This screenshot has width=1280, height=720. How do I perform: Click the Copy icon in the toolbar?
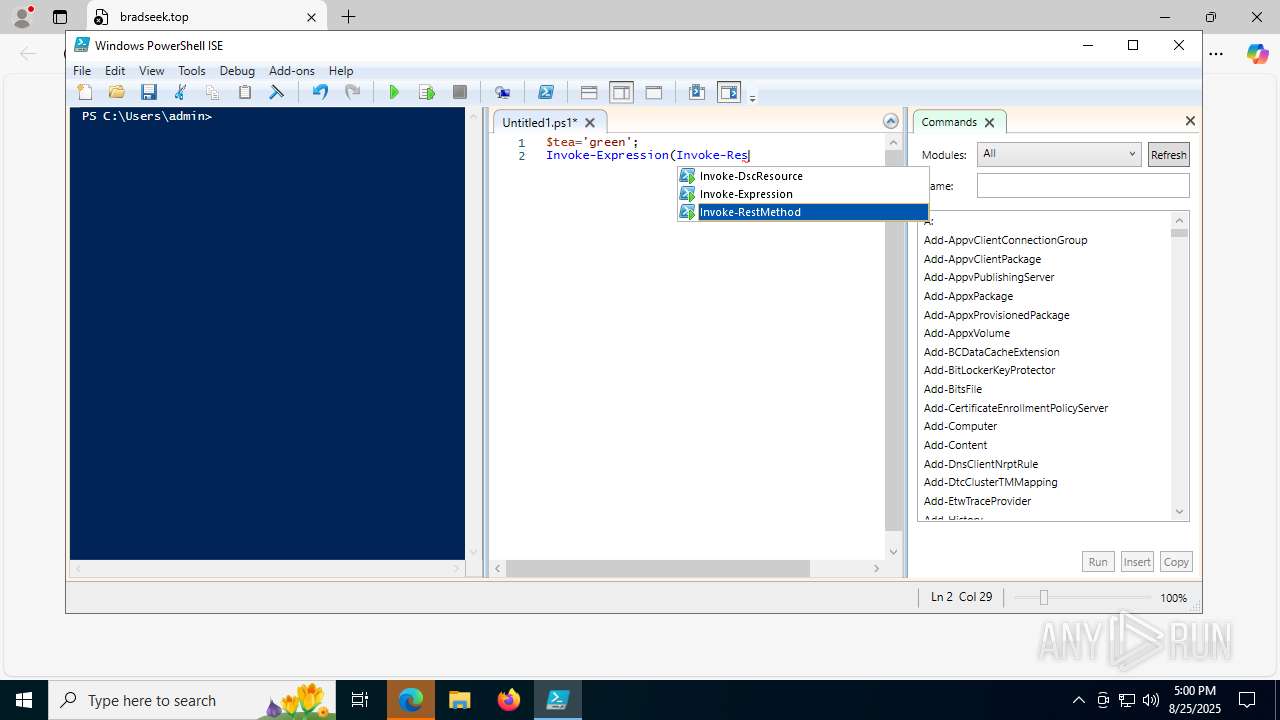(x=212, y=92)
